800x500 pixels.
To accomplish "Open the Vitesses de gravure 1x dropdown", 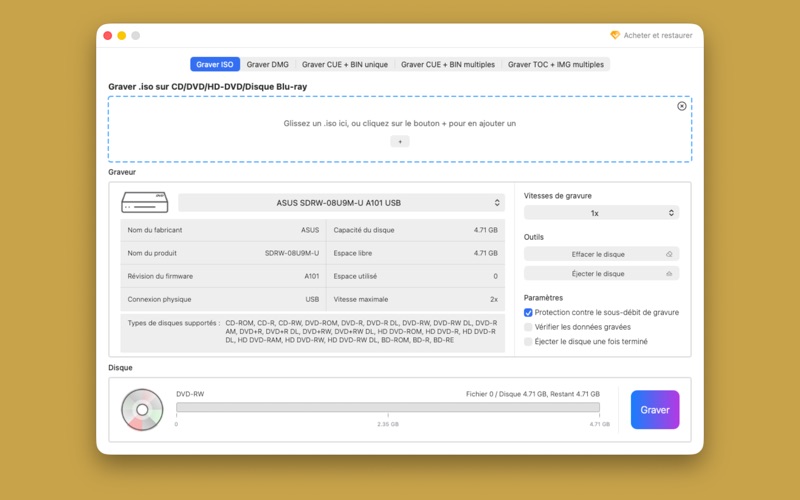I will click(602, 213).
